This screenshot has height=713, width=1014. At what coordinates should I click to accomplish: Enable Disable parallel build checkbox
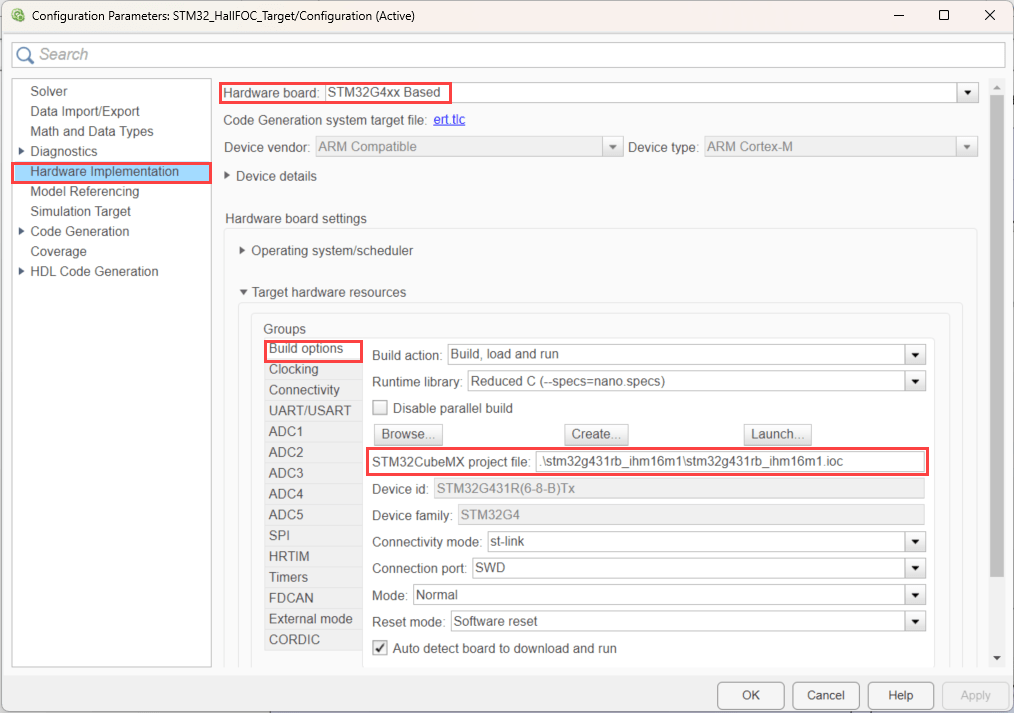(x=380, y=408)
